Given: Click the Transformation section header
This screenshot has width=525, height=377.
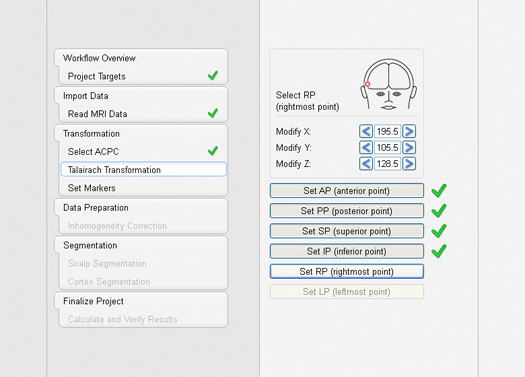Looking at the screenshot, I should 91,134.
